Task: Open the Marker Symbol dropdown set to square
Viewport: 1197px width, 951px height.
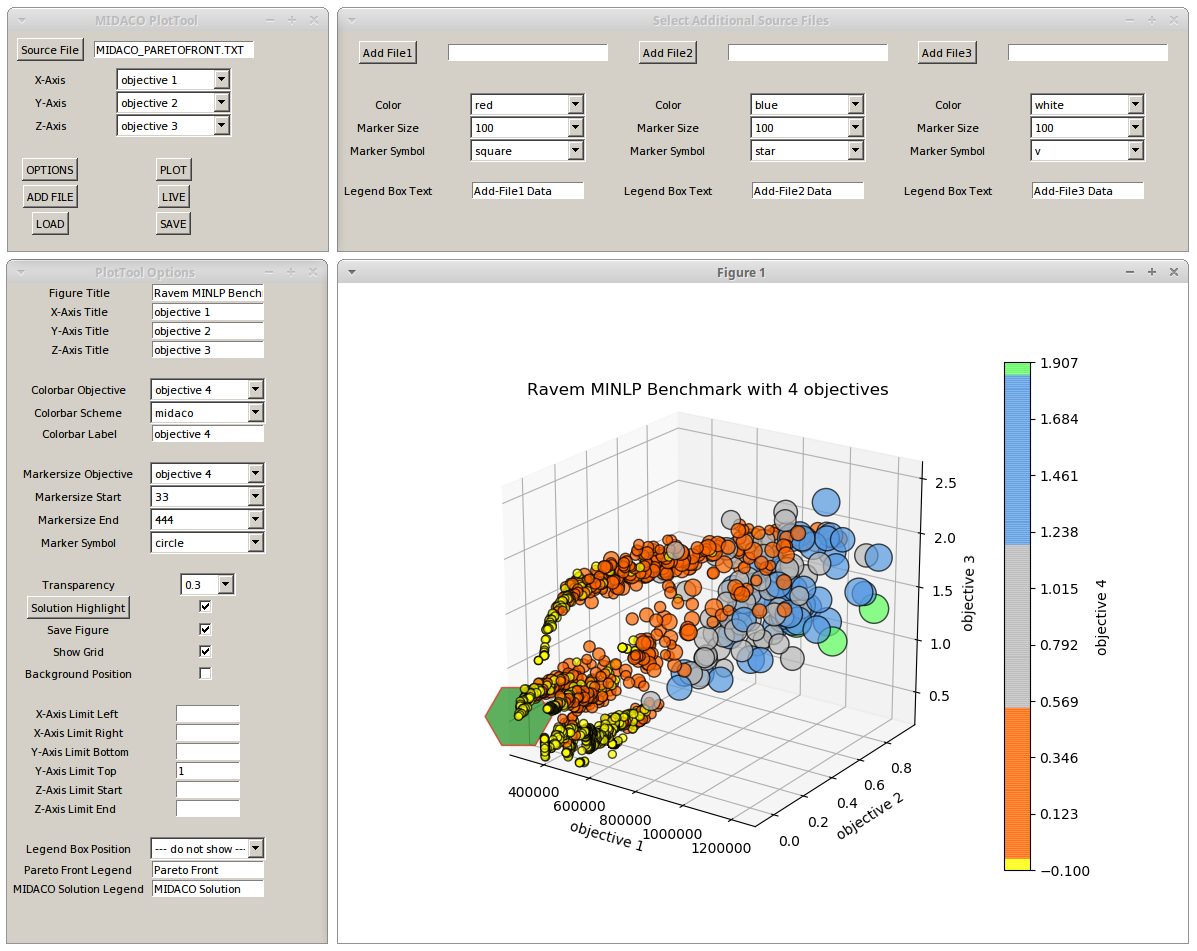Action: coord(528,151)
